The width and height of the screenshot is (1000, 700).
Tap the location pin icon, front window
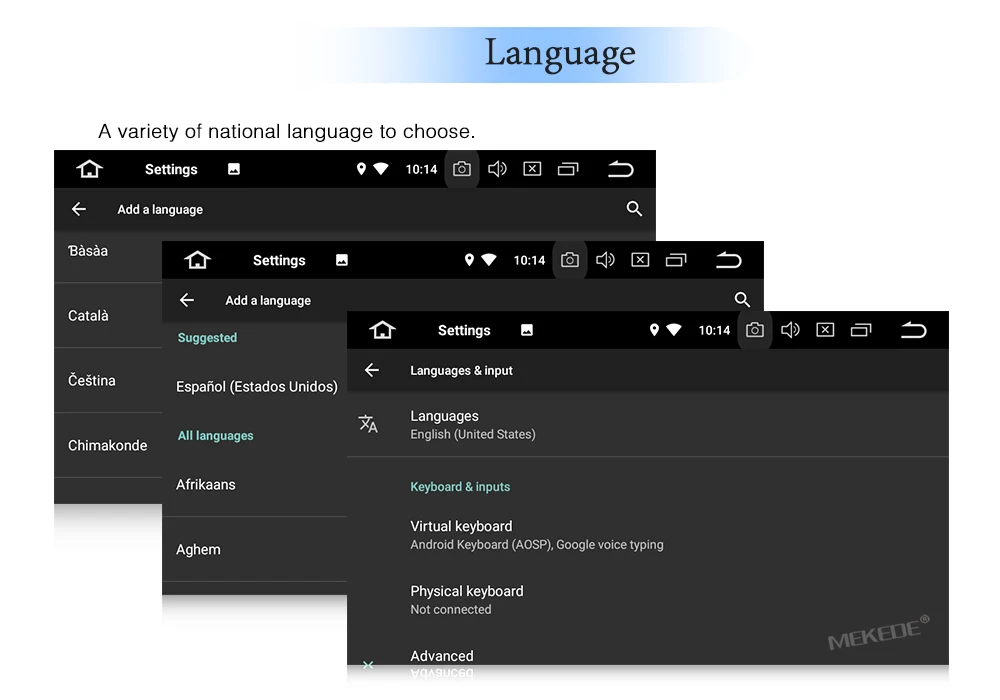click(654, 330)
